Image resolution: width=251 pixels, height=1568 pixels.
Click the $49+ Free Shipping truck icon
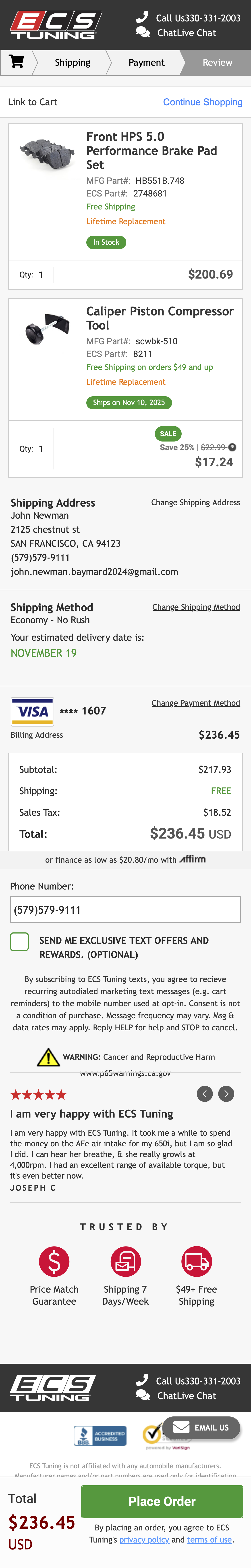[196, 1261]
